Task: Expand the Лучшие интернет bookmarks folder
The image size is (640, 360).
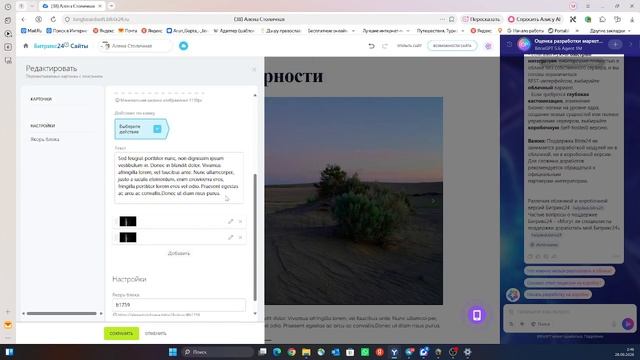Action: tap(386, 31)
